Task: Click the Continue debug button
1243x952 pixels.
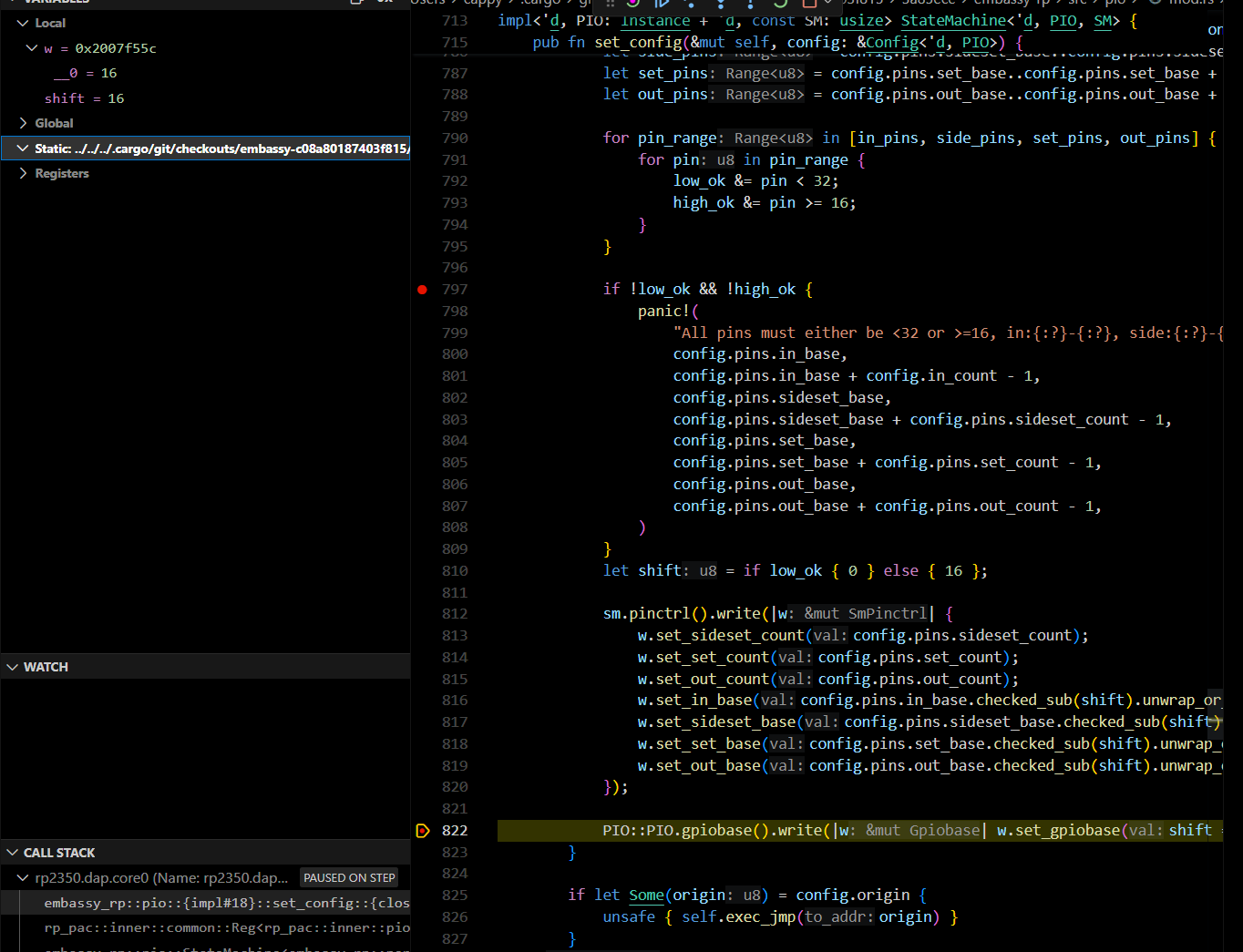Action: click(x=662, y=3)
